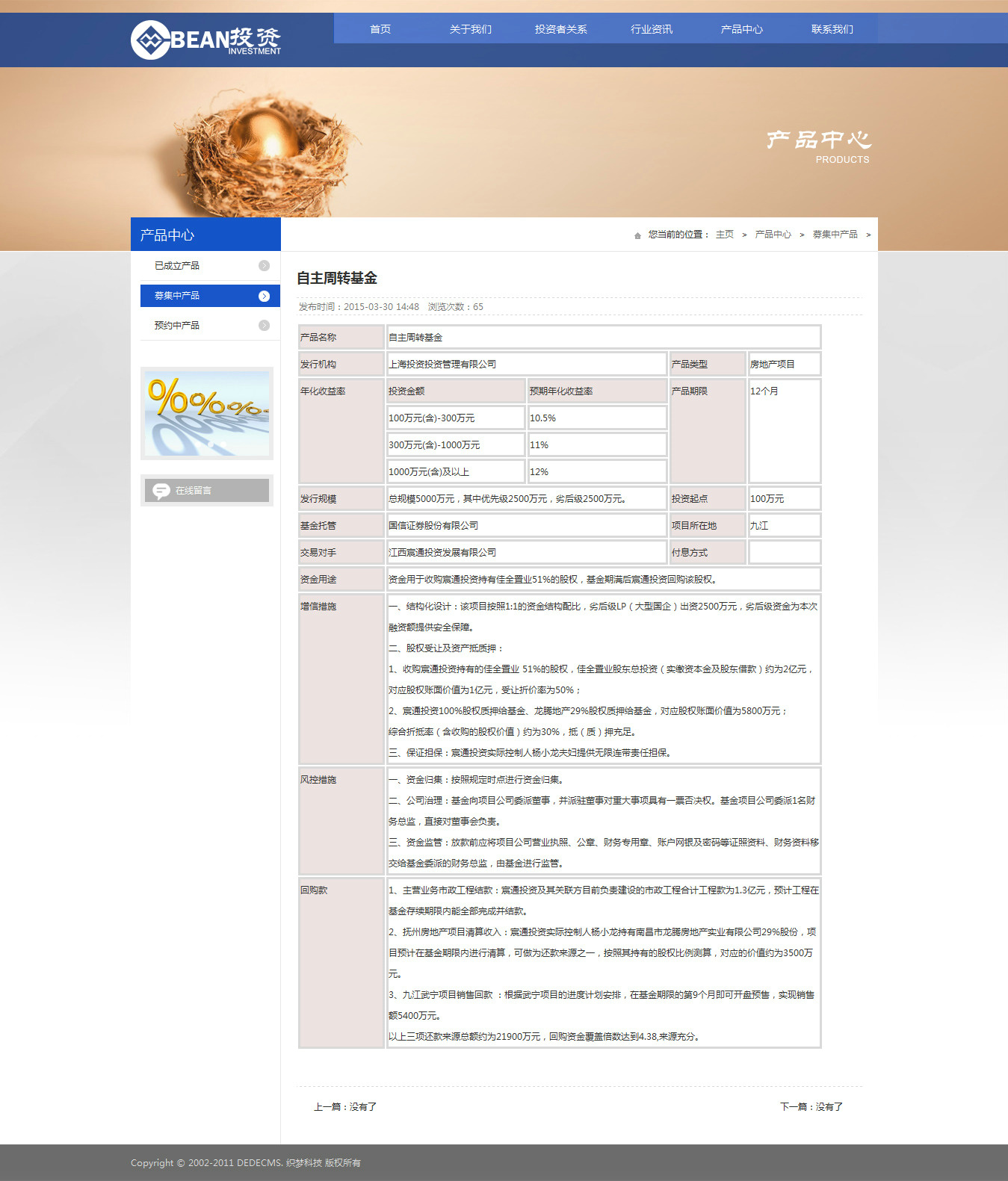Go to 投资者关系 page

click(561, 29)
